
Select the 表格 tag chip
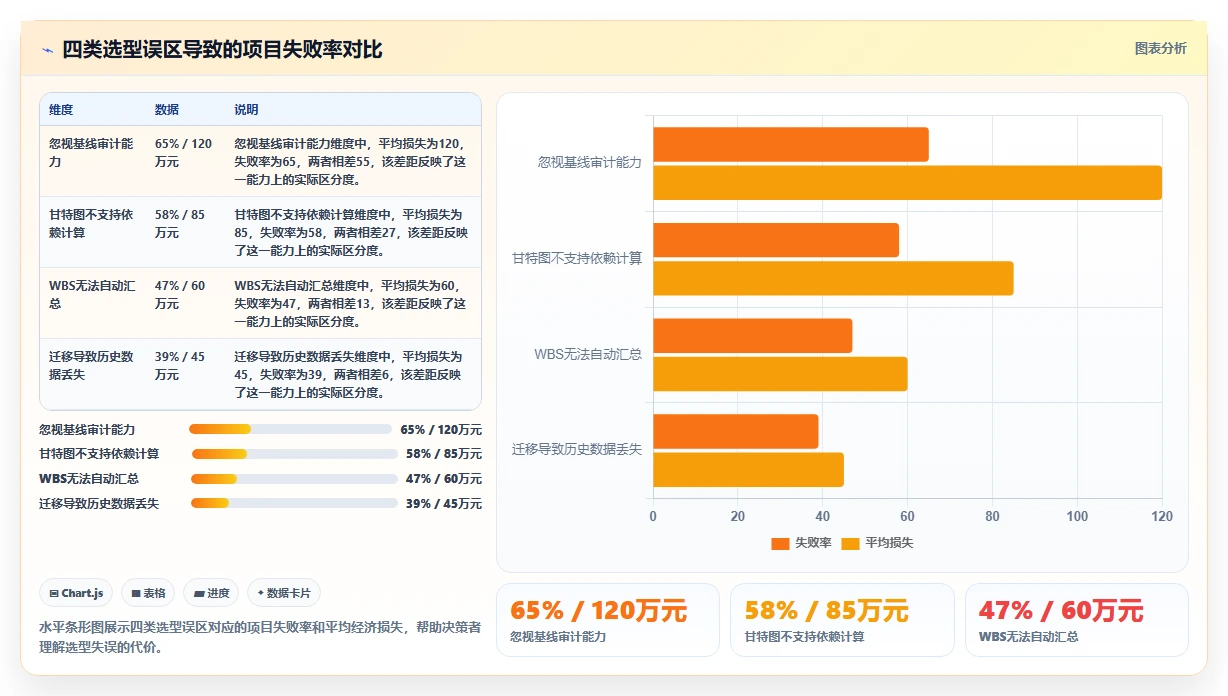pos(148,593)
